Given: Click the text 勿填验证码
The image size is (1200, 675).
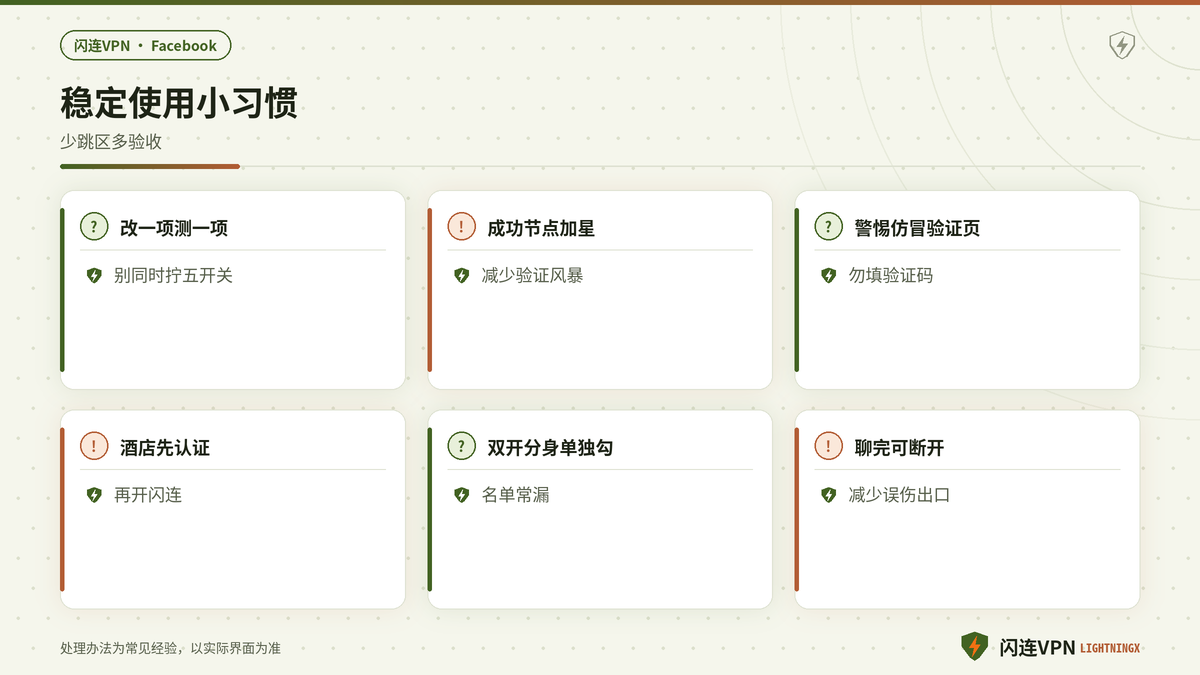Looking at the screenshot, I should [890, 275].
